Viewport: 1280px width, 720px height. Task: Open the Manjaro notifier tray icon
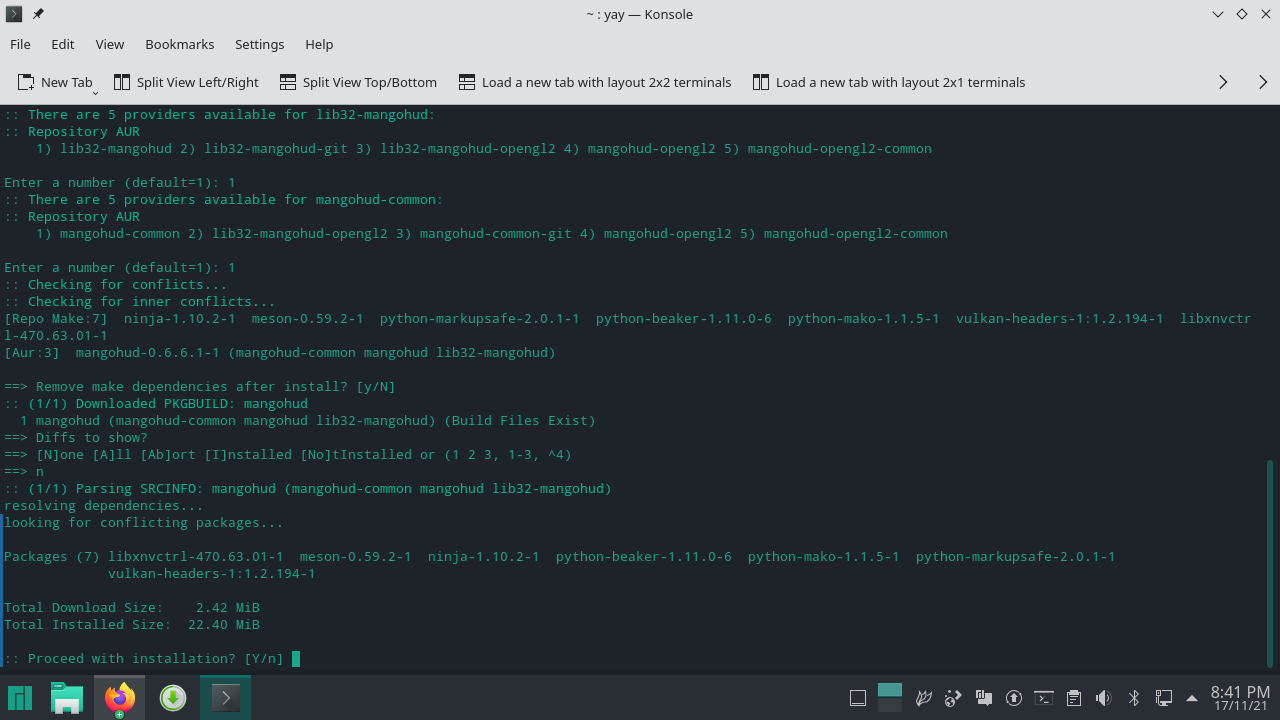point(983,698)
